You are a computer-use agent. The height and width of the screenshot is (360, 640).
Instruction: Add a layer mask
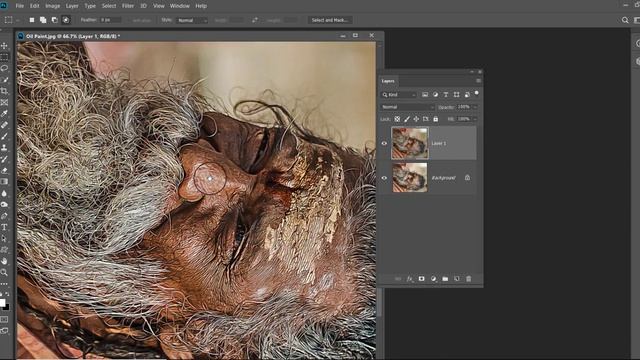pos(421,279)
